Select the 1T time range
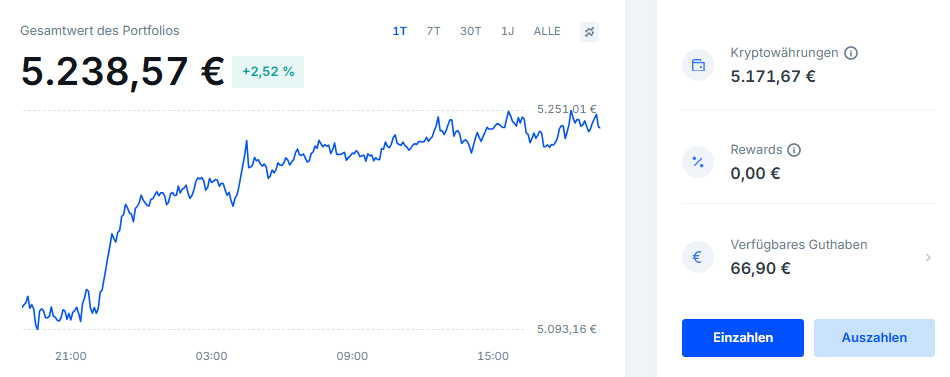The image size is (950, 377). click(399, 32)
